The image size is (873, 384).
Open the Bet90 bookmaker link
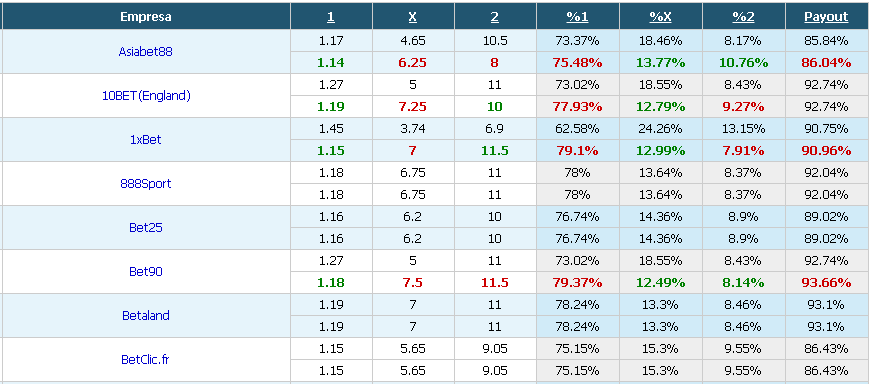145,272
